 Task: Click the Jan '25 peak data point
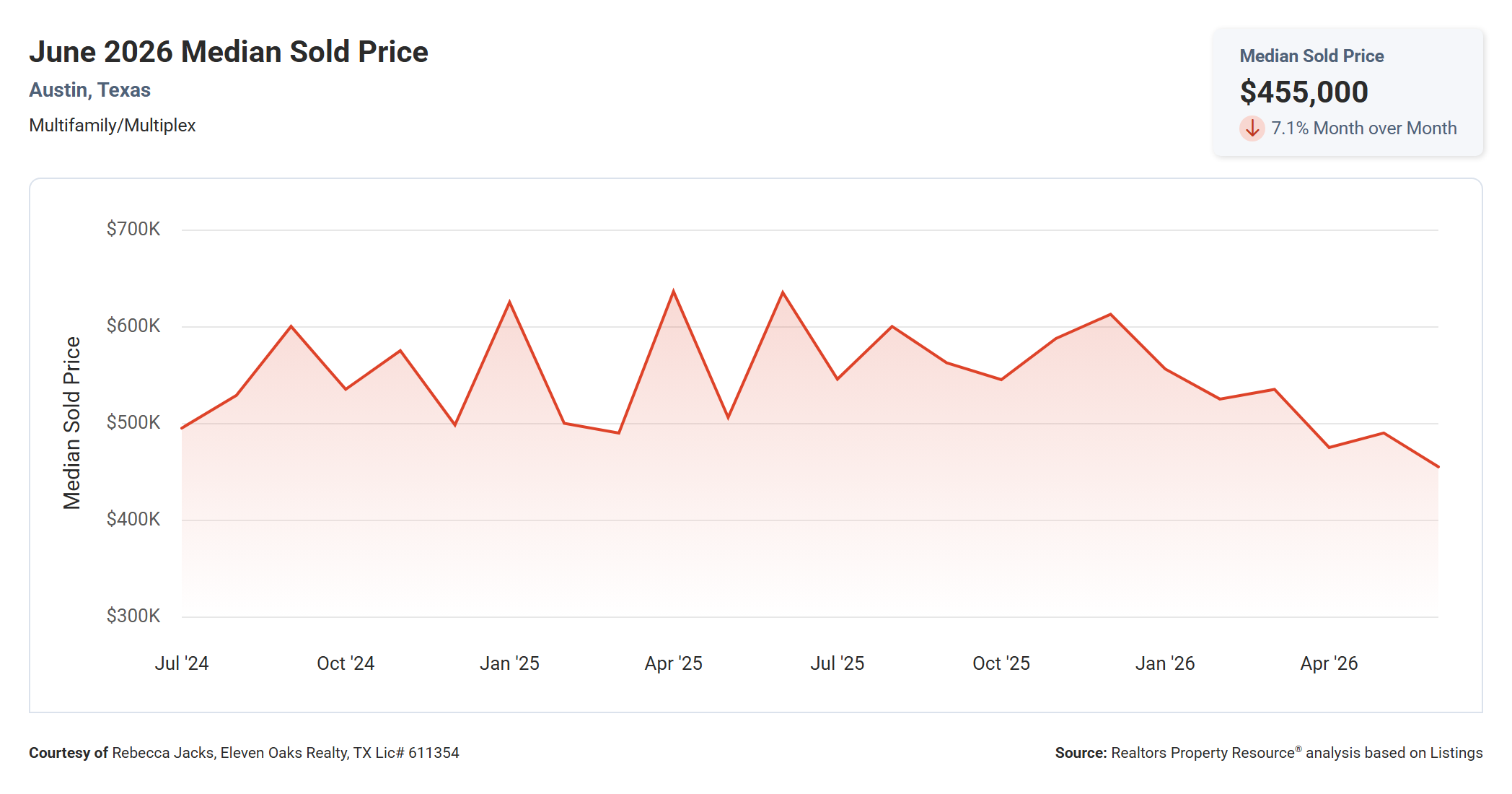pos(510,302)
